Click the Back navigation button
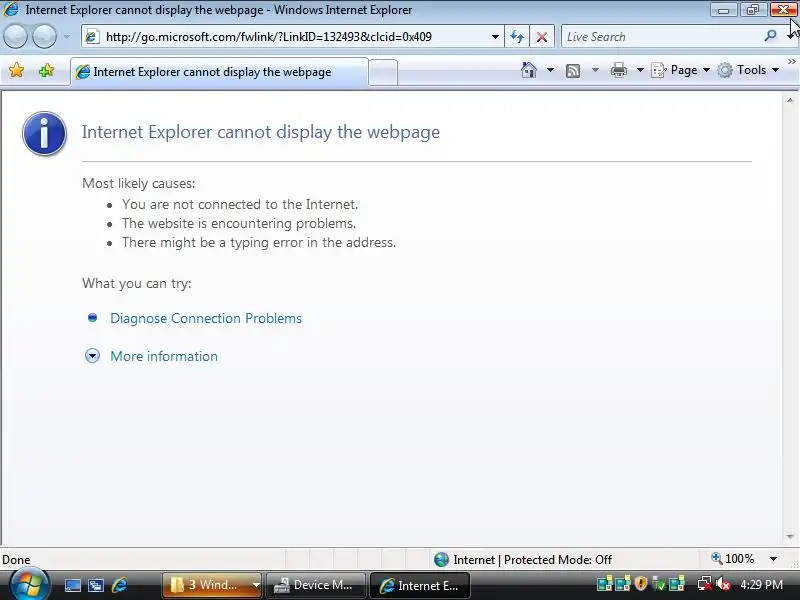Image resolution: width=800 pixels, height=600 pixels. point(15,37)
